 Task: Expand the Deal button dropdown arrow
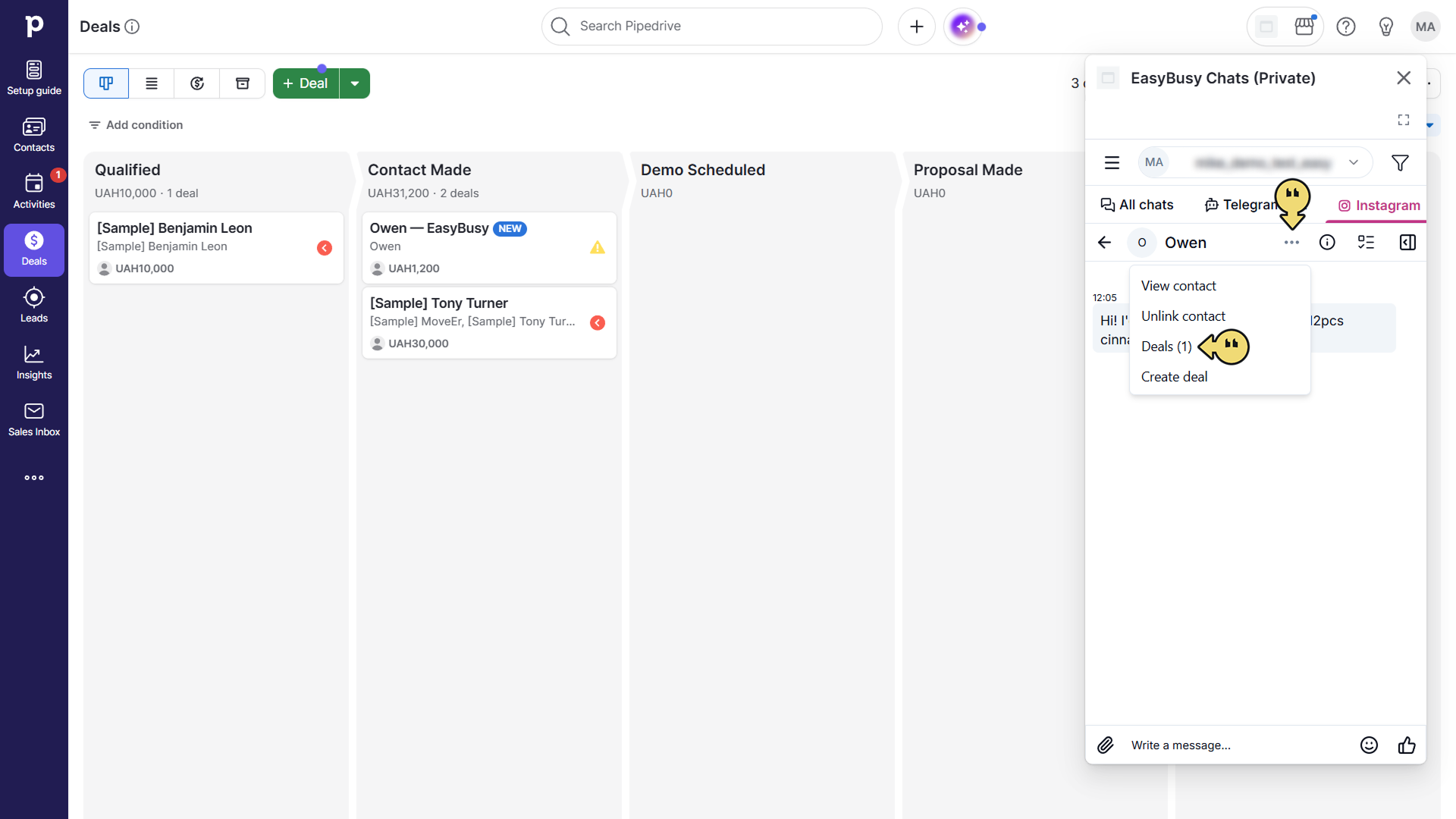[x=355, y=83]
